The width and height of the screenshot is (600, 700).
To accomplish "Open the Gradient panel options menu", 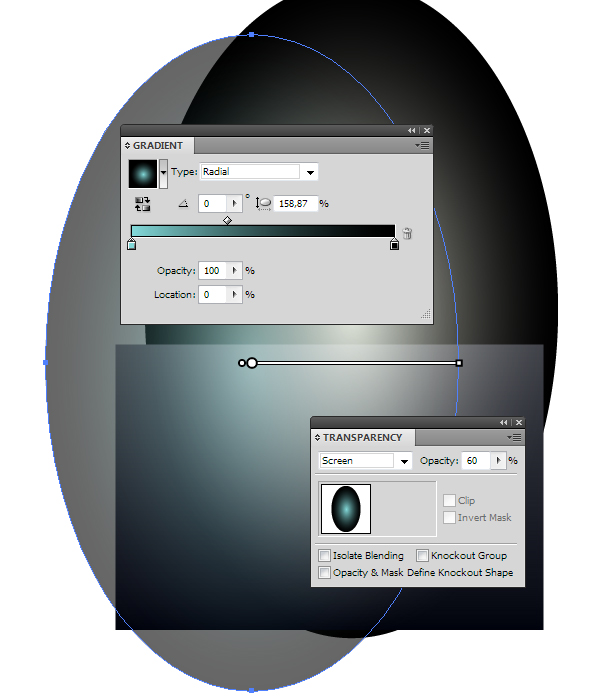I will pos(422,146).
